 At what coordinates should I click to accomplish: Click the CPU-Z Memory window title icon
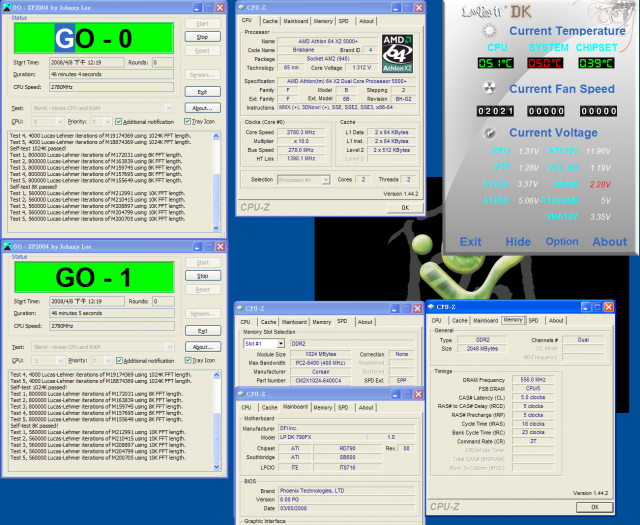point(431,307)
